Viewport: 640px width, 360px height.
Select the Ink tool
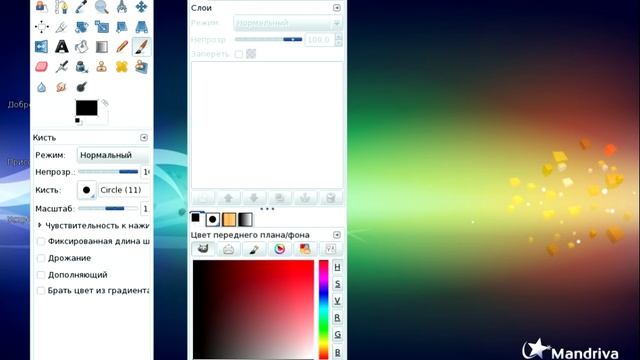coord(81,67)
